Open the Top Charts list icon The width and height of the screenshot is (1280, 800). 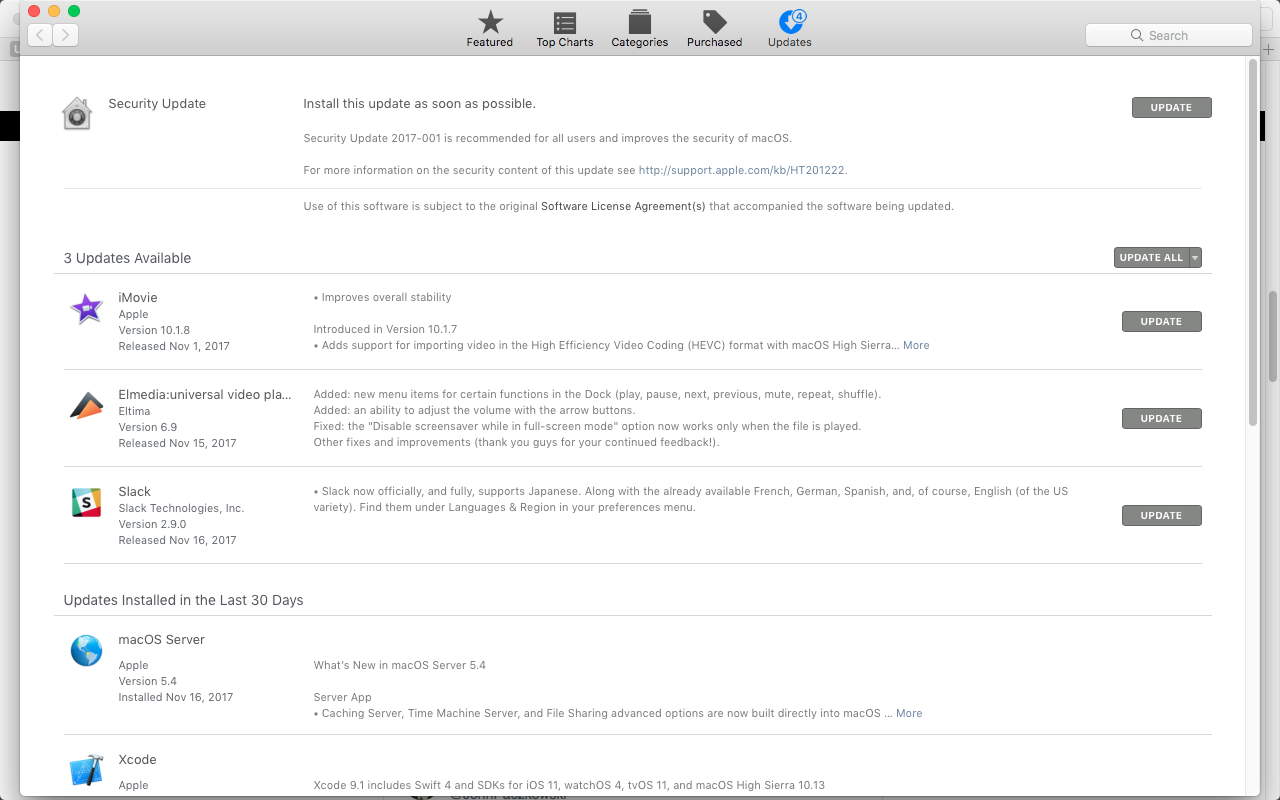(x=565, y=22)
